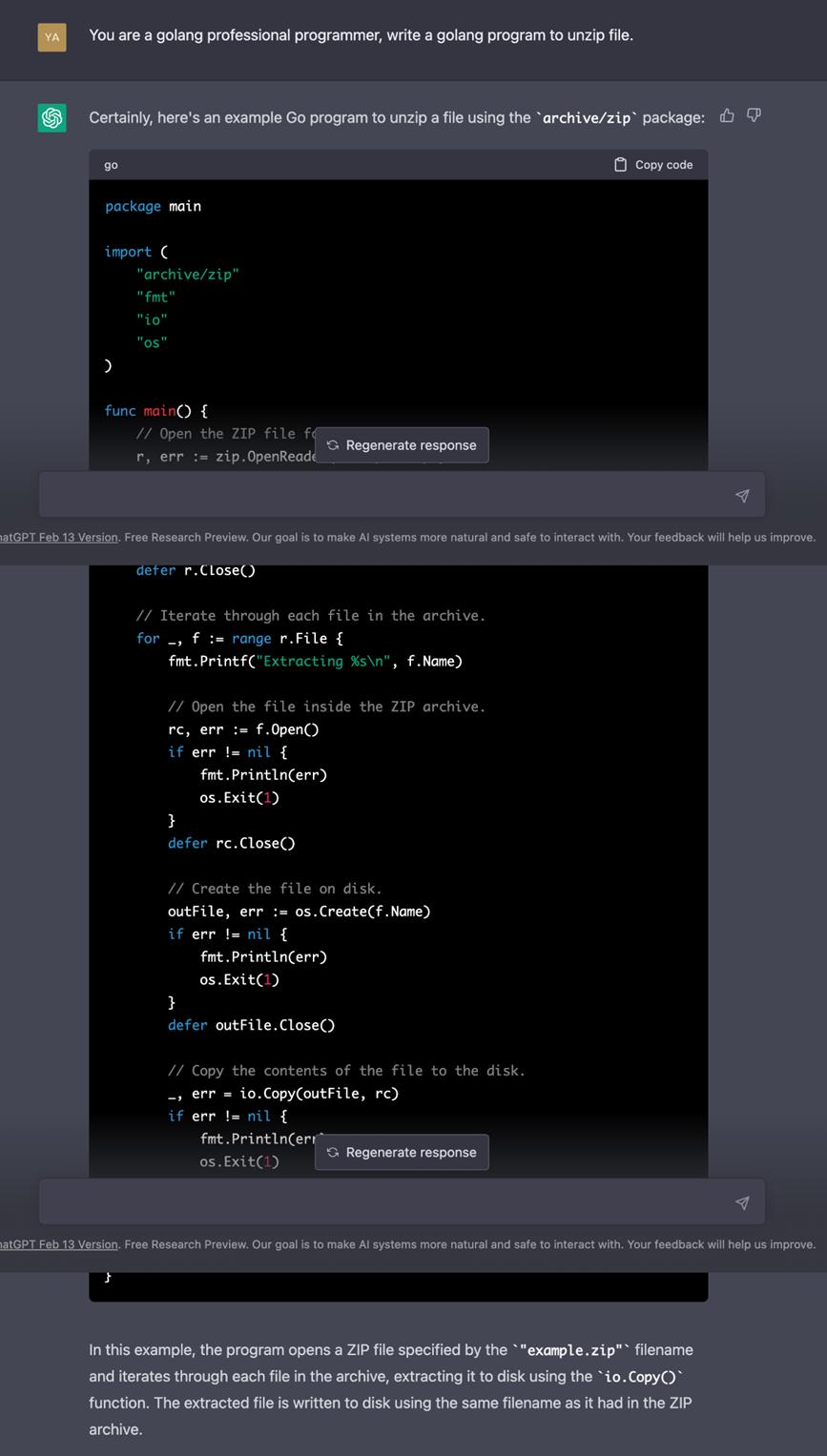Click the inline `io.Copy()` code in the explanation
The height and width of the screenshot is (1456, 827).
(x=640, y=1377)
